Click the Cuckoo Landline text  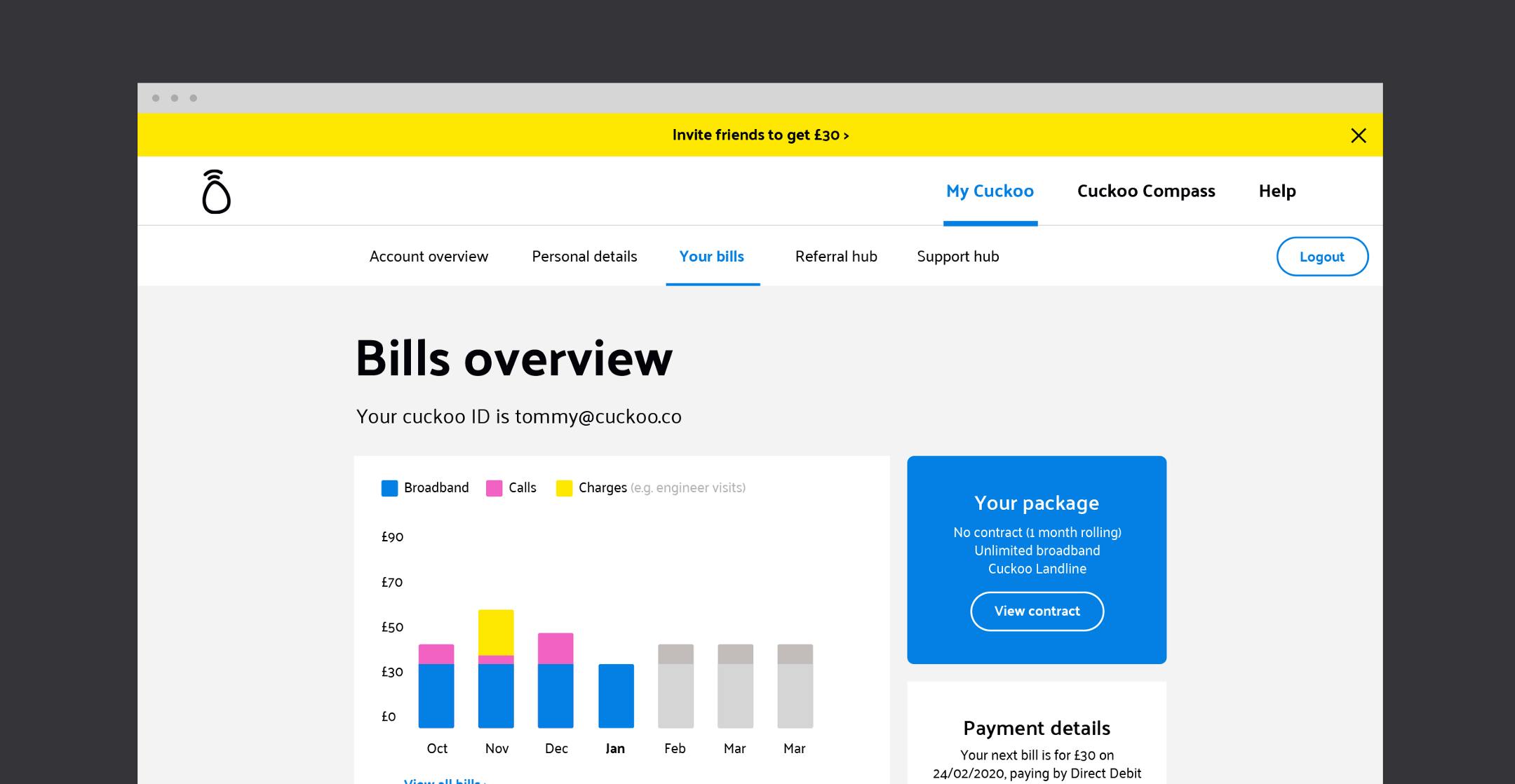tap(1037, 569)
